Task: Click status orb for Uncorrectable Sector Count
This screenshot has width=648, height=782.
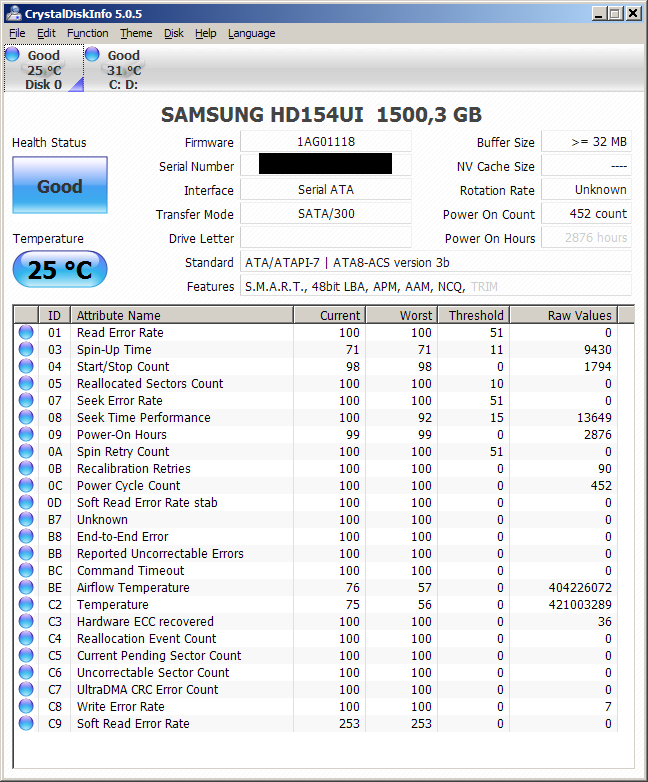Action: 26,672
